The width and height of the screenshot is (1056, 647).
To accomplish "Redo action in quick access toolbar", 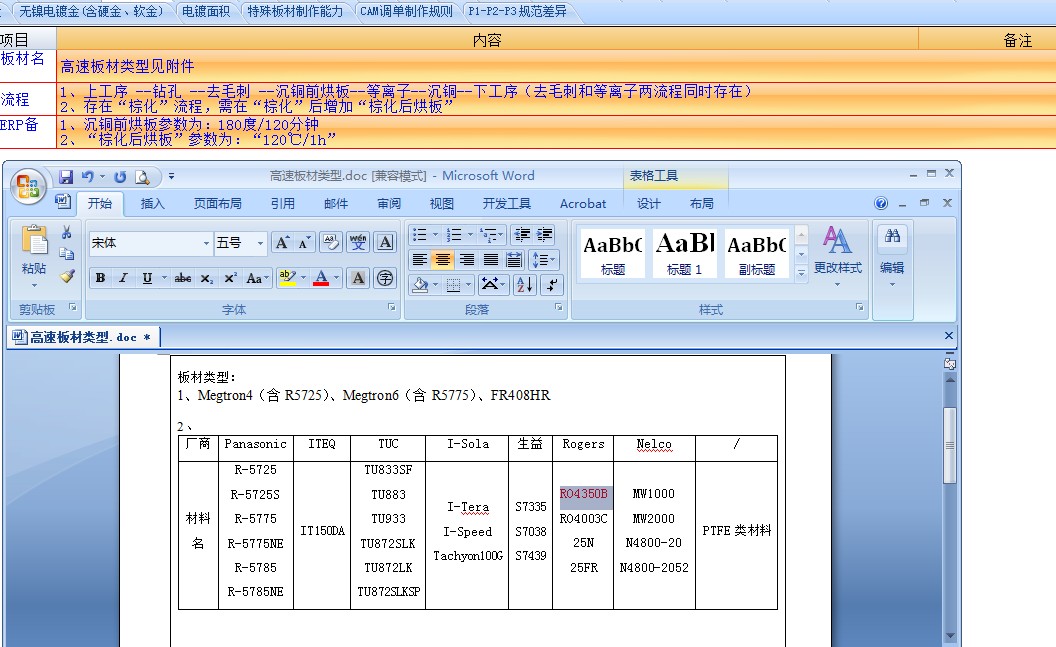I will click(x=120, y=176).
